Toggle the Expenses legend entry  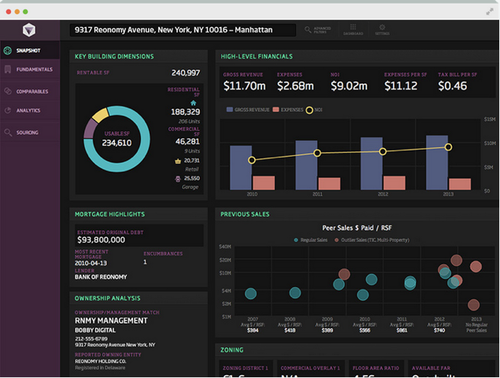288,110
